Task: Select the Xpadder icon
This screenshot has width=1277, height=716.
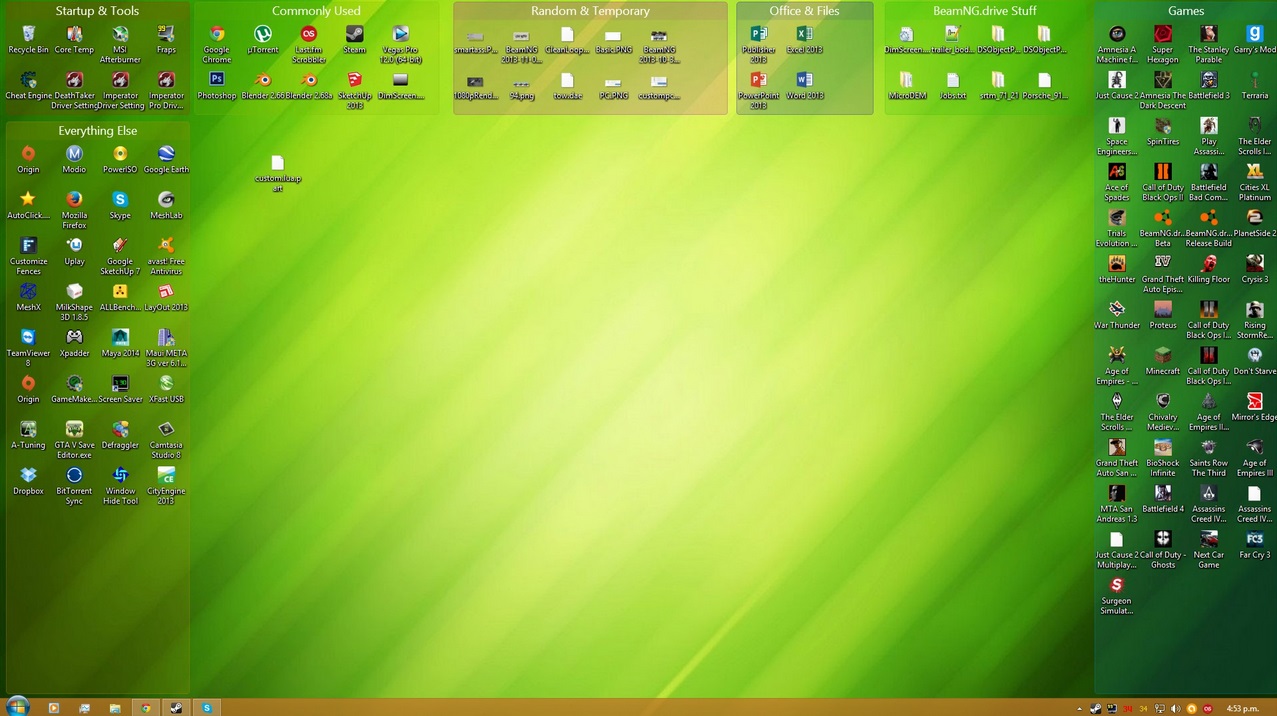Action: [x=74, y=344]
